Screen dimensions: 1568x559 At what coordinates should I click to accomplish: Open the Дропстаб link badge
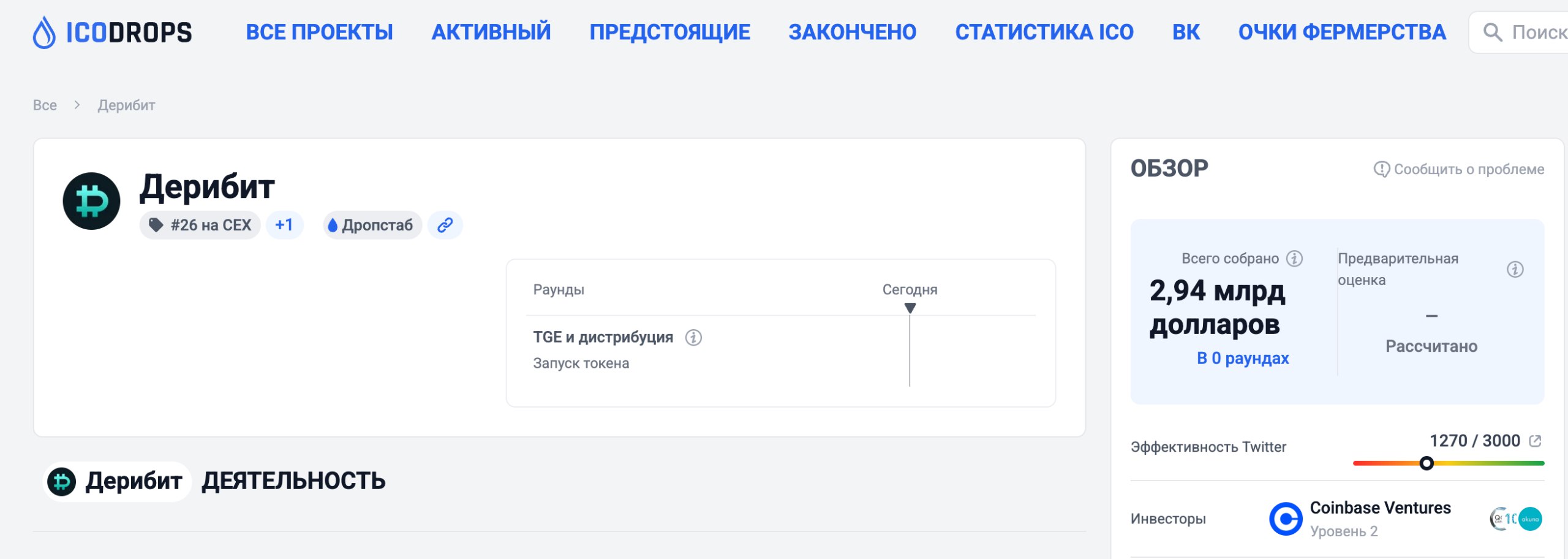(x=372, y=225)
